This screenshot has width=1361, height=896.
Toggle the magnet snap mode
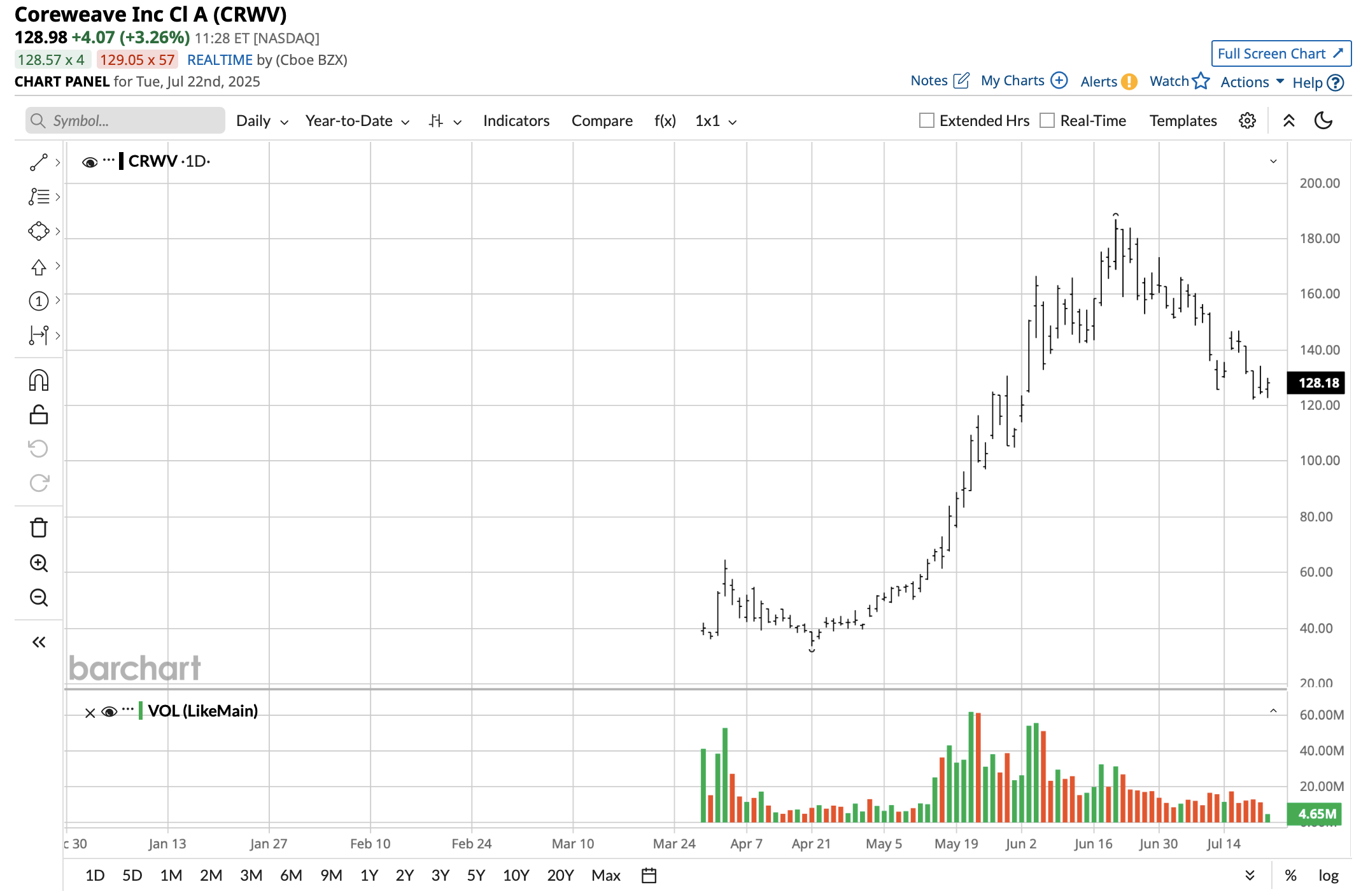point(39,381)
